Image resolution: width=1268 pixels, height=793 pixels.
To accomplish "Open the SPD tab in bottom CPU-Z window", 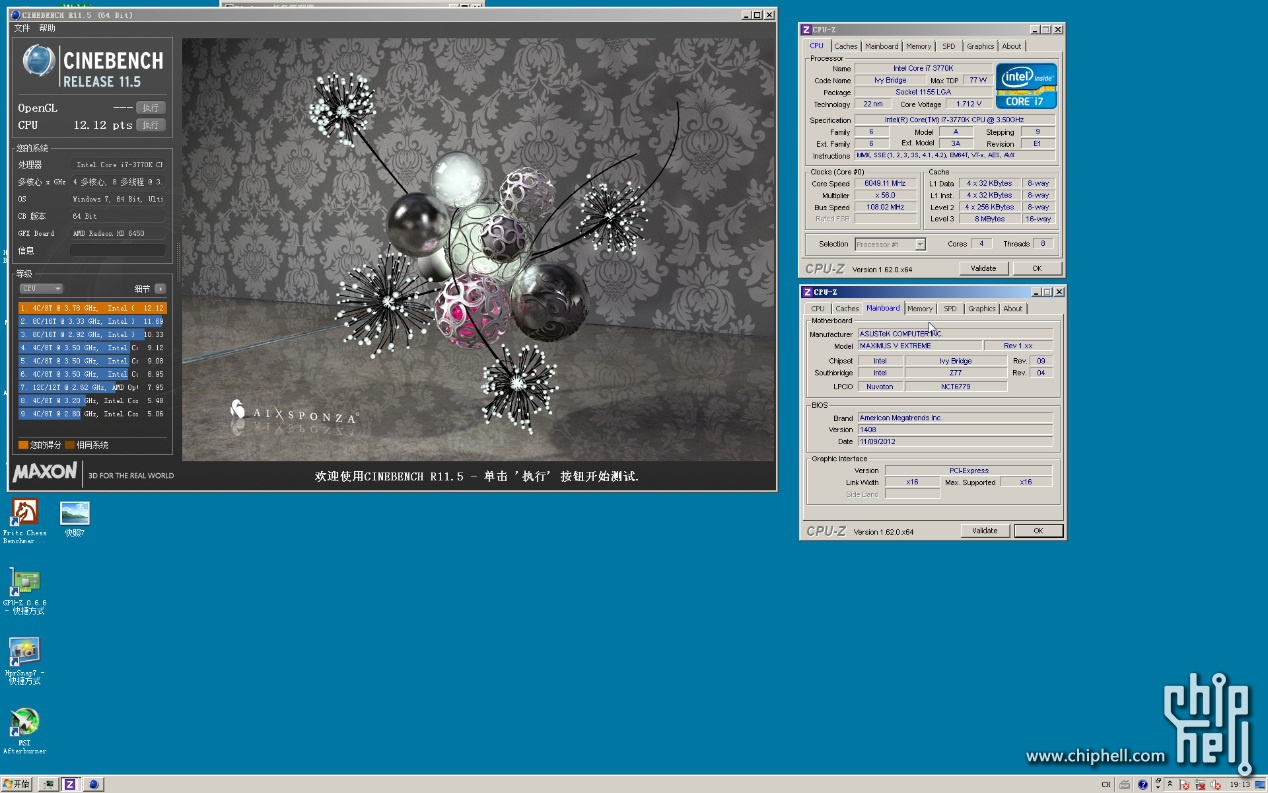I will pos(950,309).
